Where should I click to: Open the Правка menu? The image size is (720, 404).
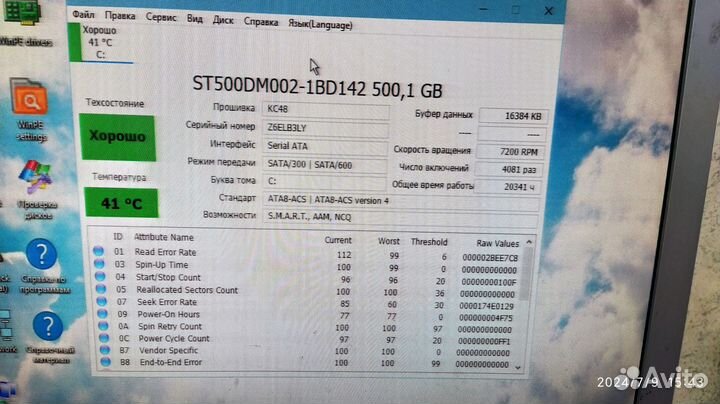pos(120,16)
